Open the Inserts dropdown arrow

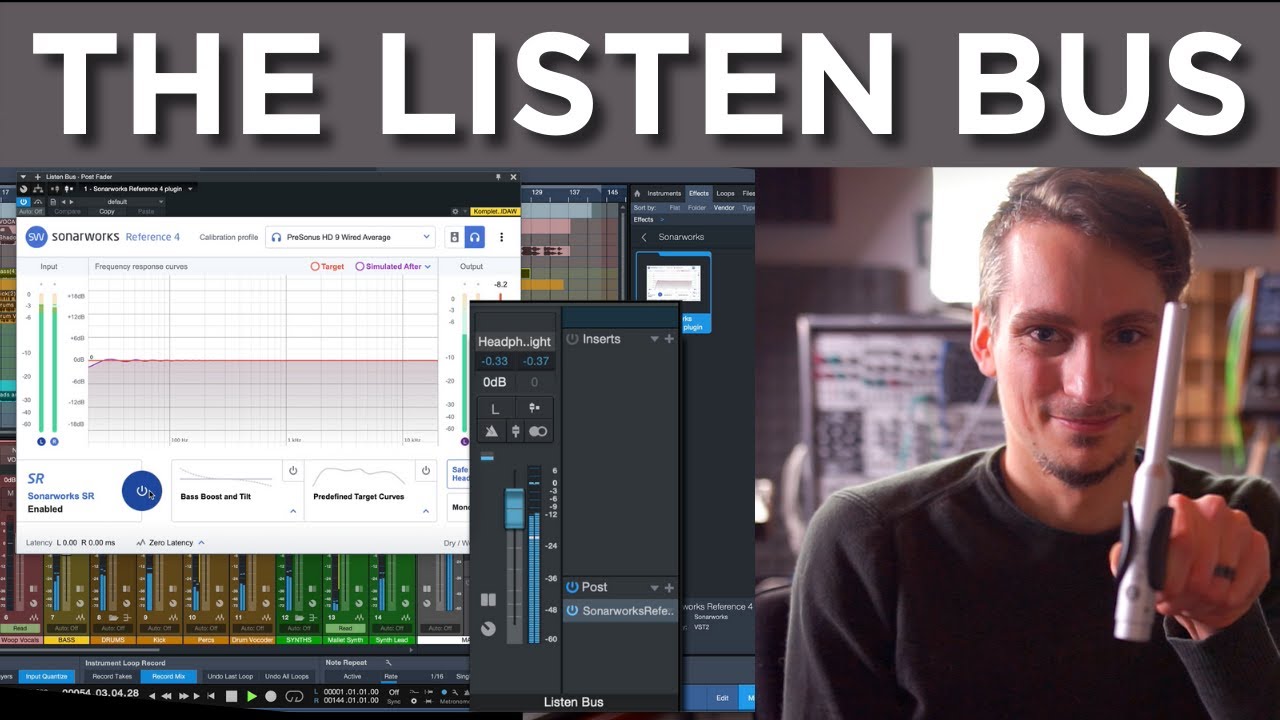[x=655, y=339]
